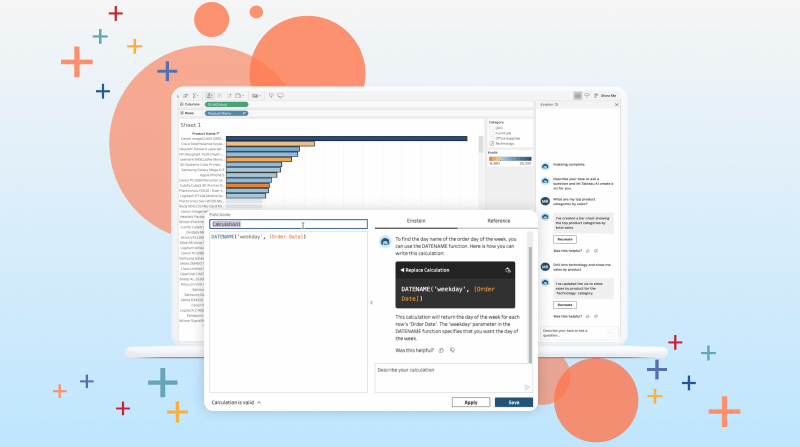Click the sort indicator beside Product Name header
Image resolution: width=800 pixels, height=447 pixels.
tap(220, 133)
